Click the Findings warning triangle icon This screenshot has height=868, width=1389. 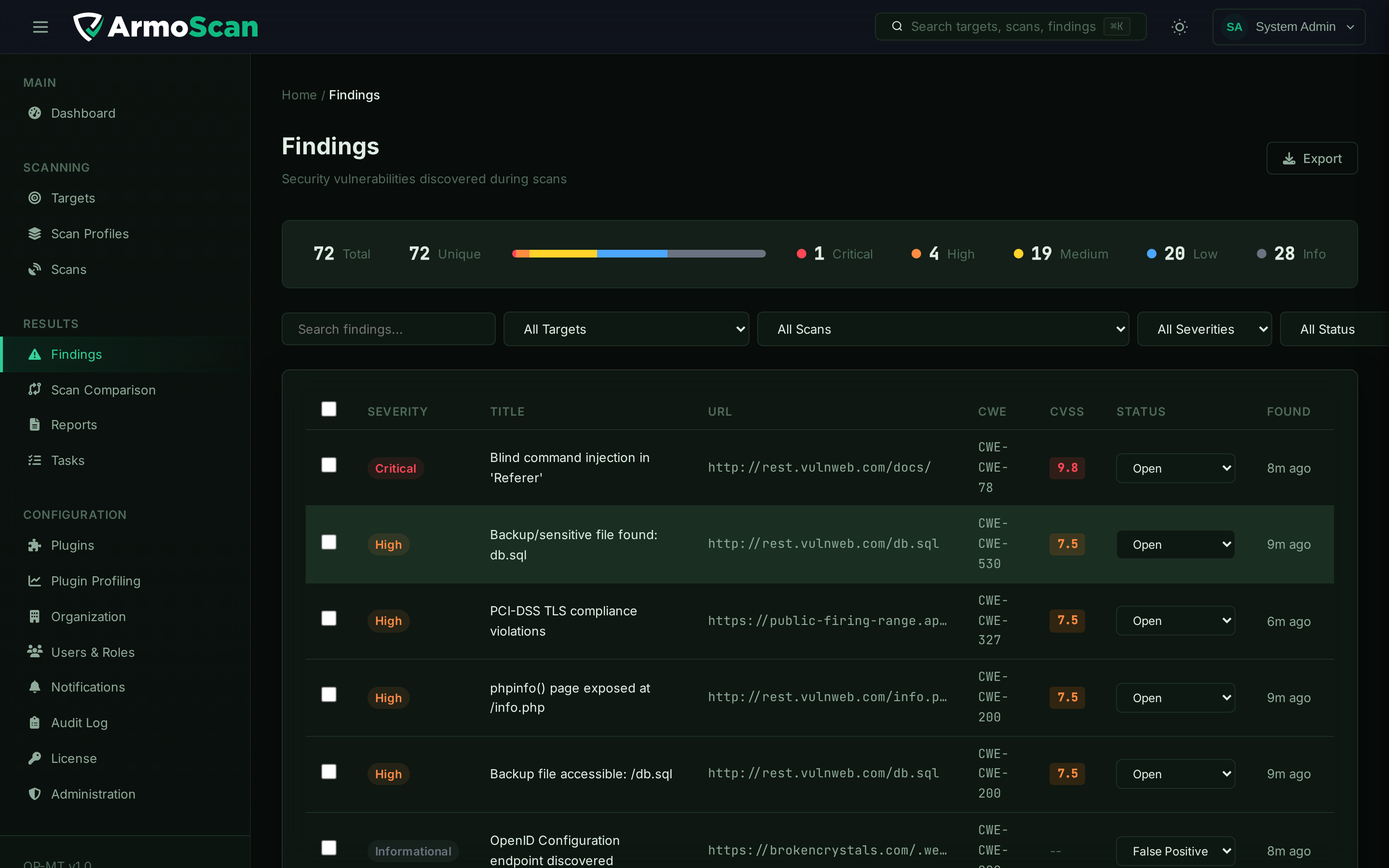click(34, 354)
